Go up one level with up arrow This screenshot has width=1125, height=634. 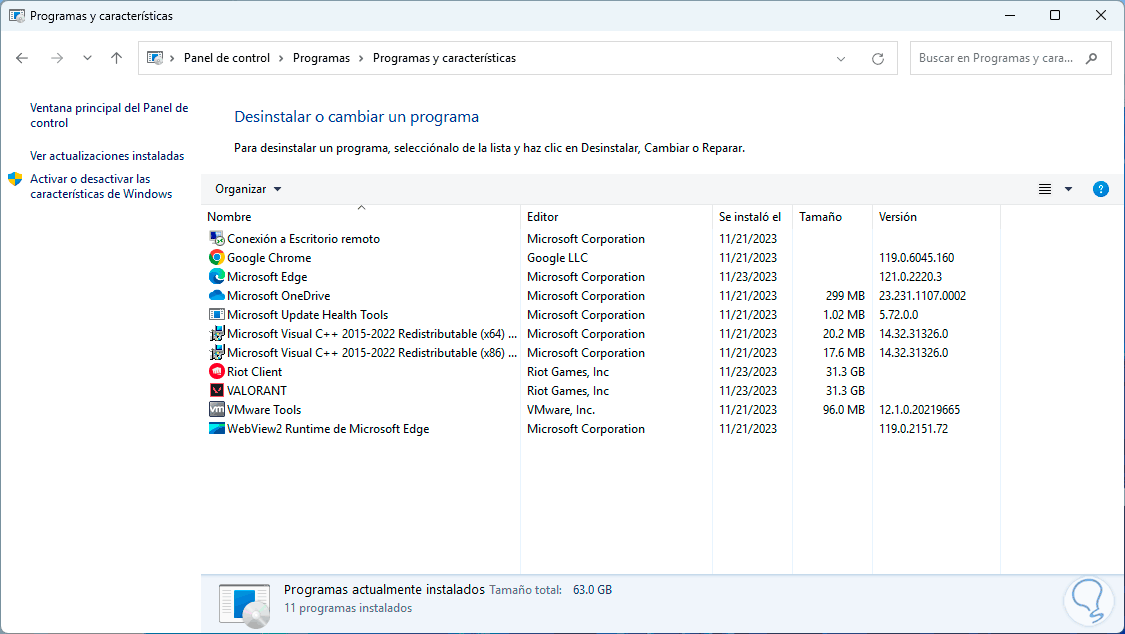pos(116,58)
